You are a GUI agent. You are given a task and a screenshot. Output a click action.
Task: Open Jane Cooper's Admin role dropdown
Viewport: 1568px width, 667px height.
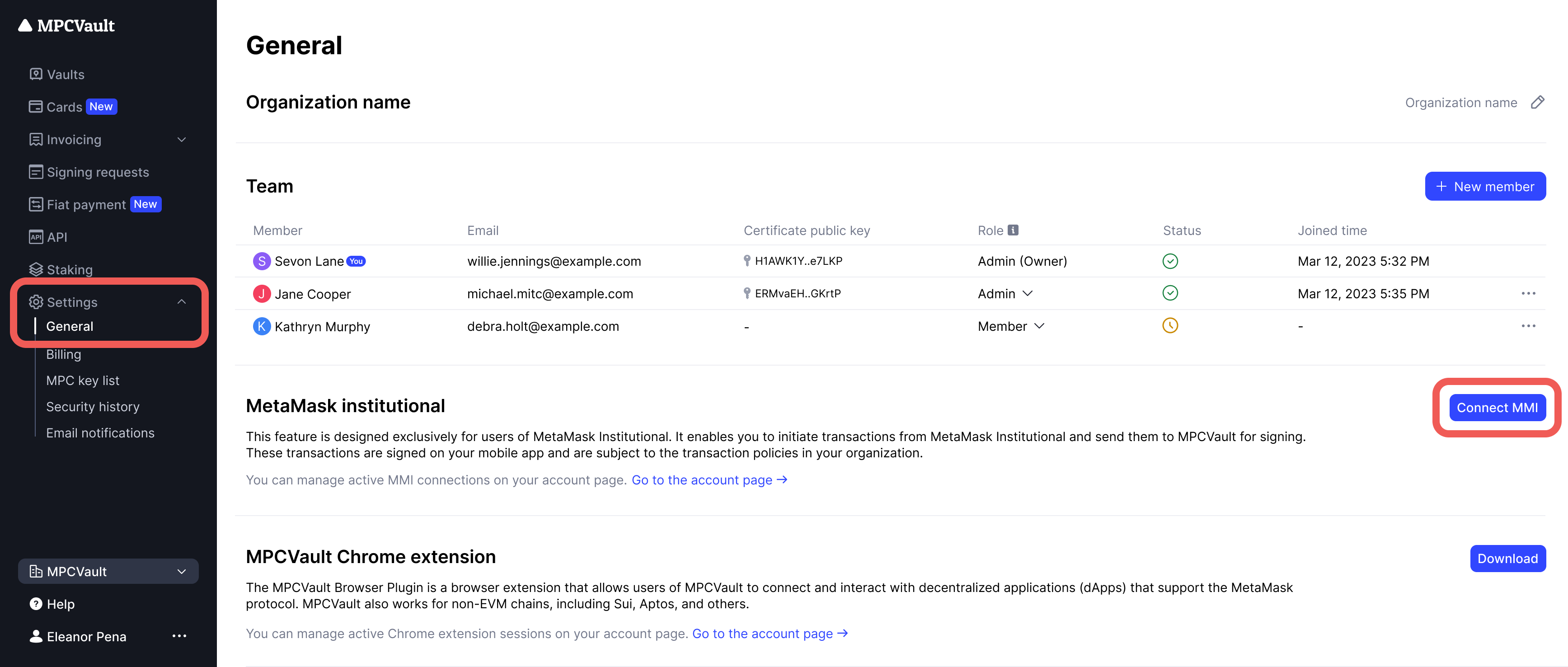coord(1005,294)
